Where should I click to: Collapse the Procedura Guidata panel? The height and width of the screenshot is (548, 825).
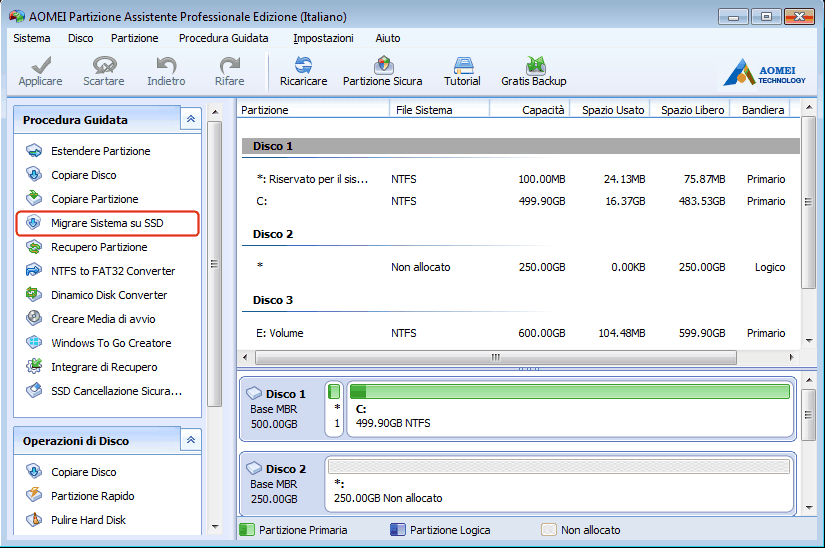(190, 119)
